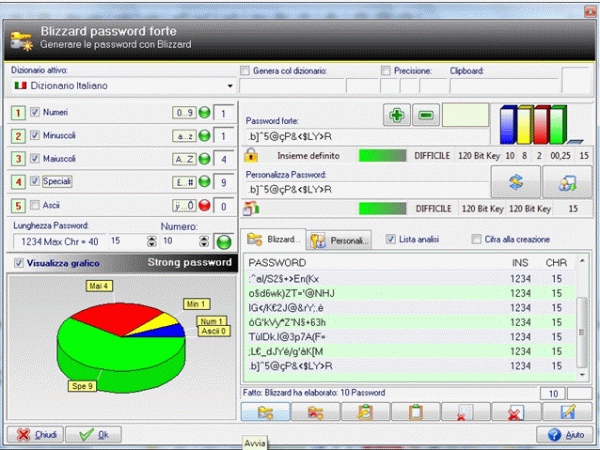Click the Italian flag chart icon
Viewport: 600px width, 450px height.
tap(251, 208)
